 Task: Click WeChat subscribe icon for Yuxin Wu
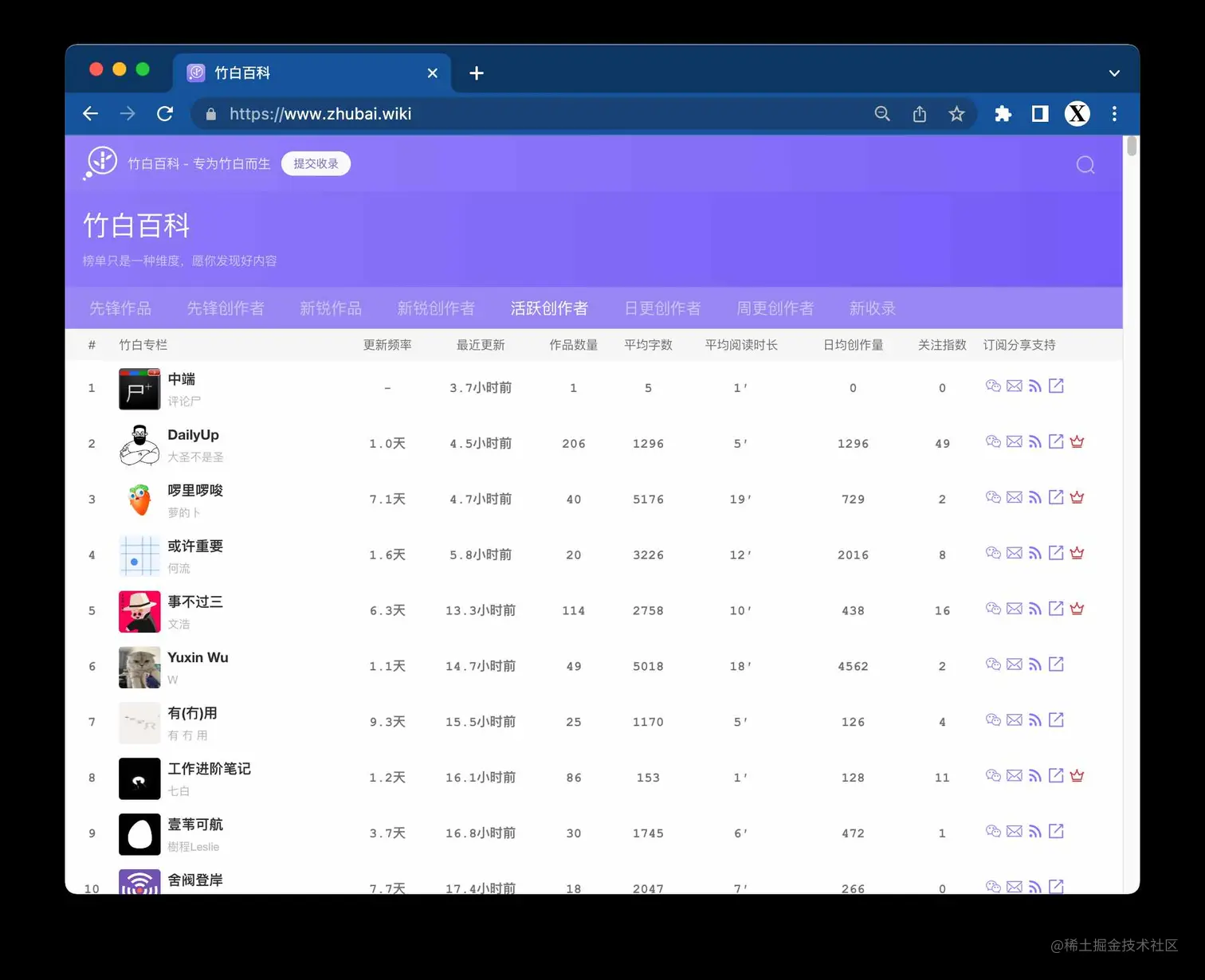(x=993, y=664)
